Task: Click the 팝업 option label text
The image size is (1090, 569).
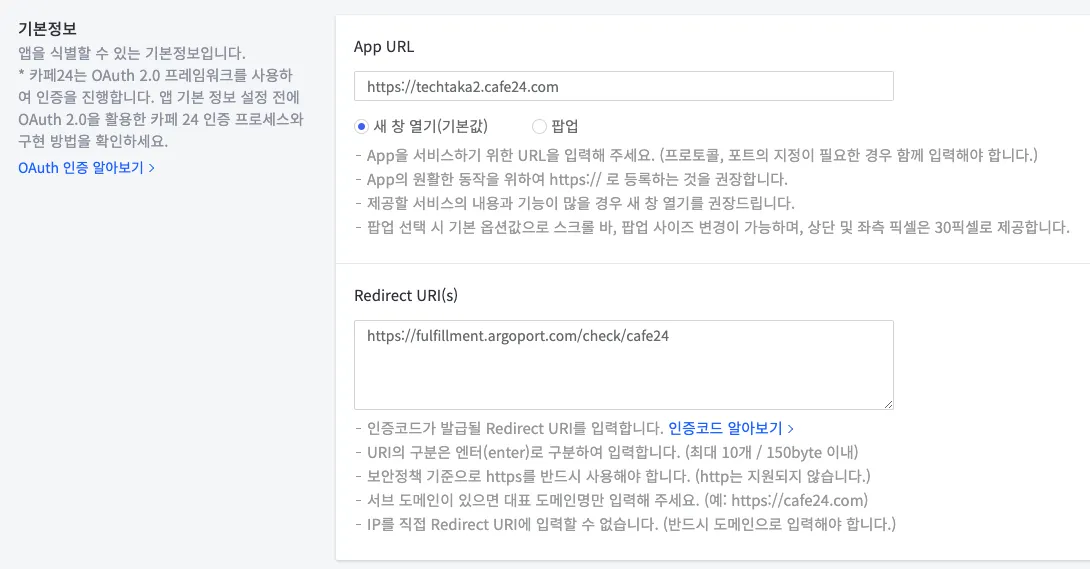Action: tap(565, 127)
